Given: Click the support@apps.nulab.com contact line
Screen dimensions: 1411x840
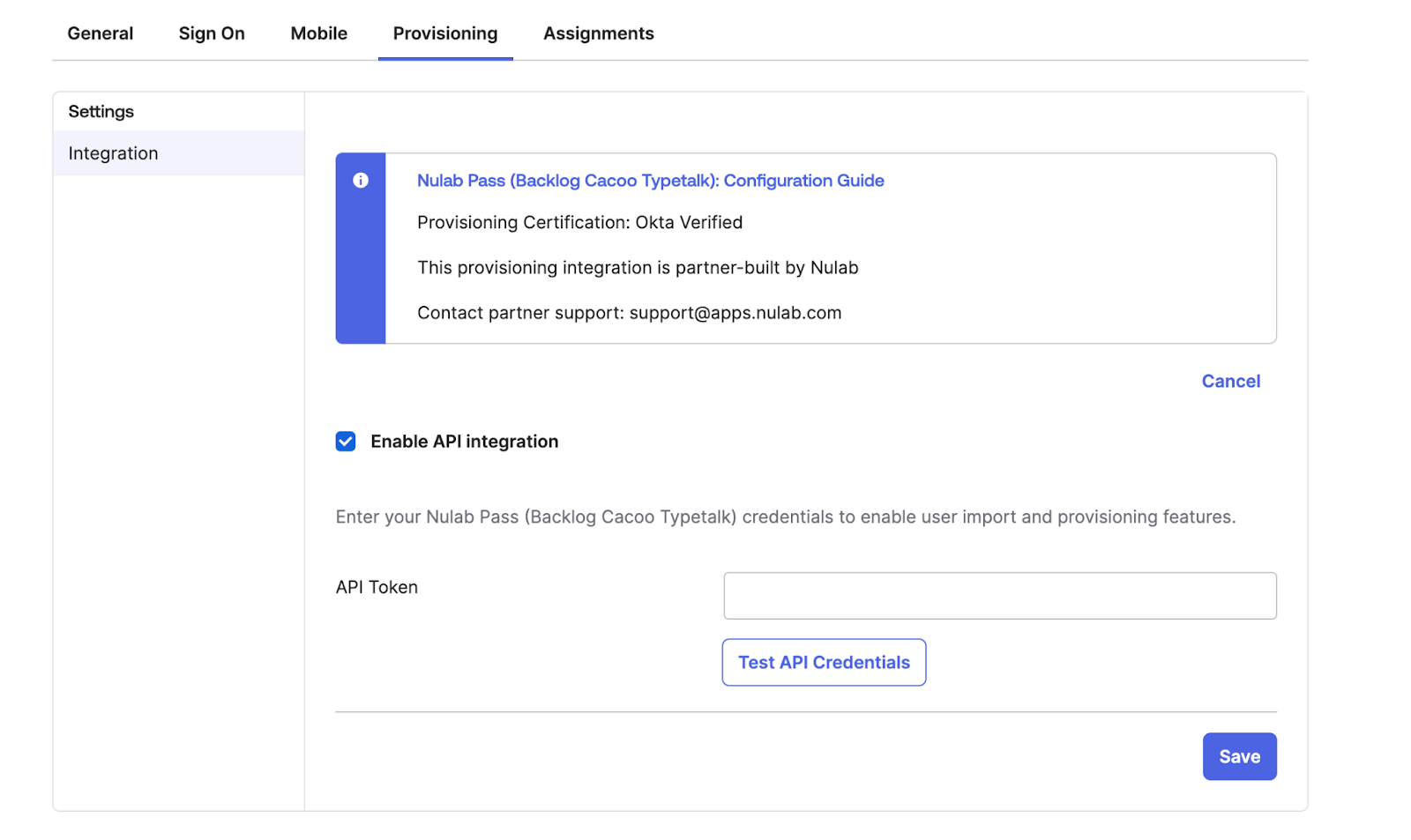Looking at the screenshot, I should (x=629, y=313).
